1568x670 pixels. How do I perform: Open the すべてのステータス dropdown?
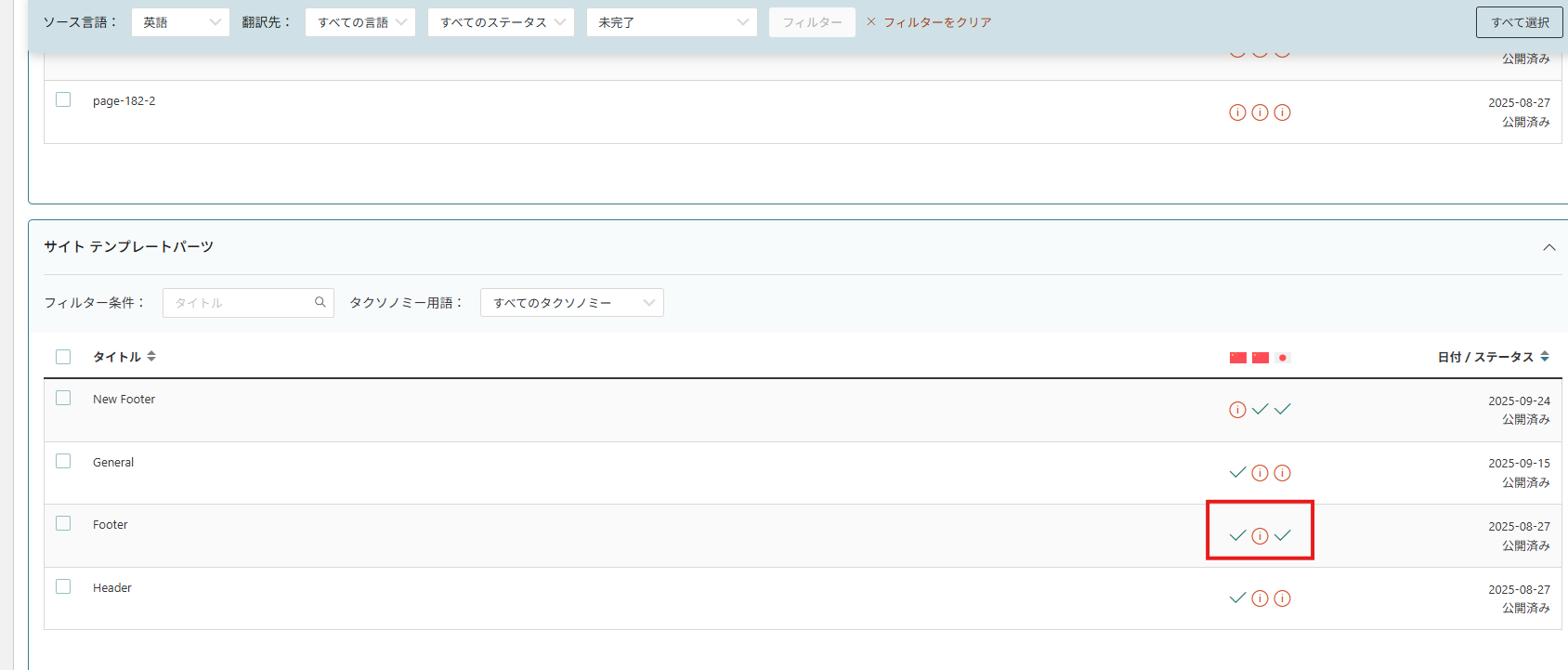[x=501, y=22]
